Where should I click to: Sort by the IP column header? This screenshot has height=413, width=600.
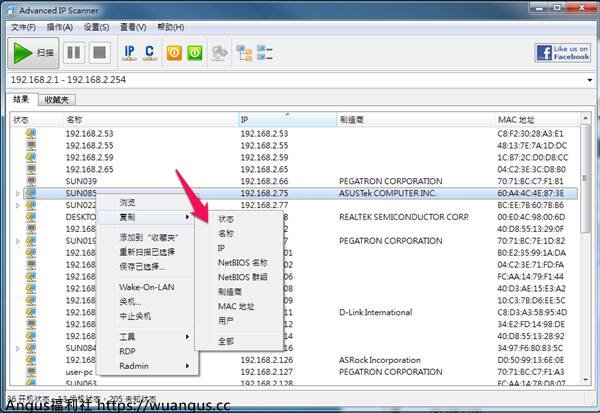pyautogui.click(x=287, y=120)
